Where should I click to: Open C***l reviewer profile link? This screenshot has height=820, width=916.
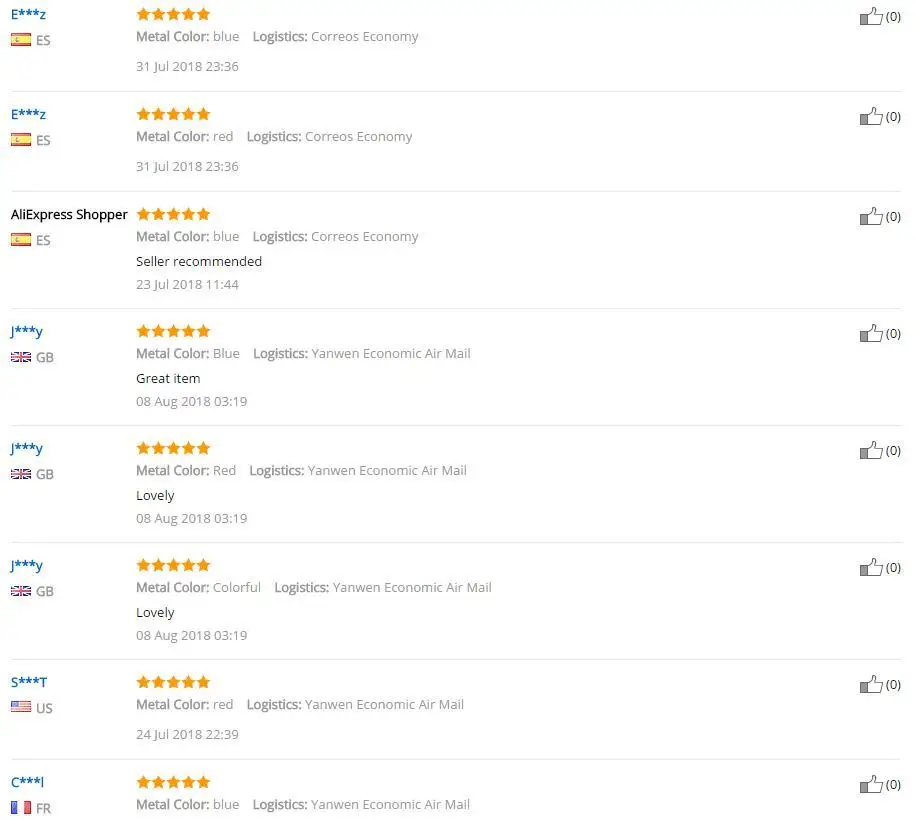[x=27, y=782]
